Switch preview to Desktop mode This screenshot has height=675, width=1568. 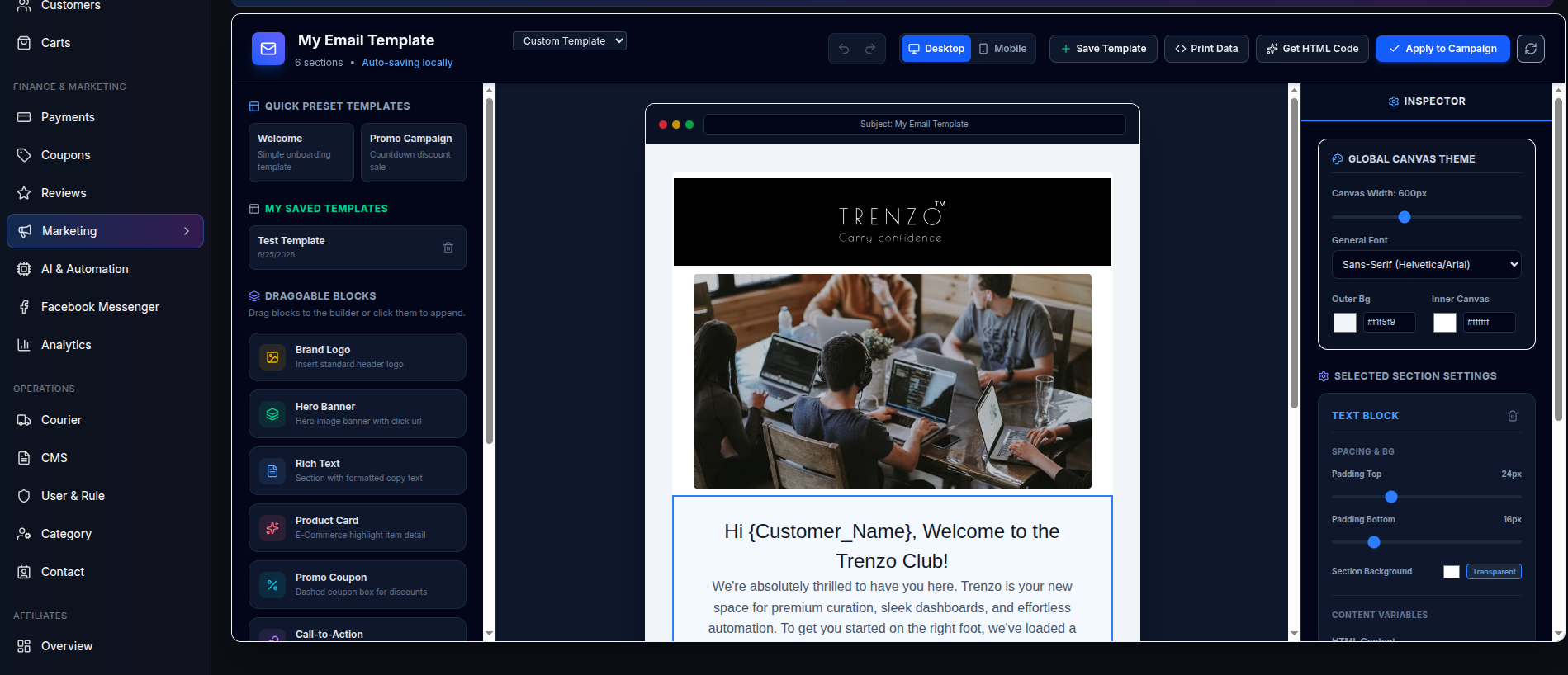[x=936, y=49]
